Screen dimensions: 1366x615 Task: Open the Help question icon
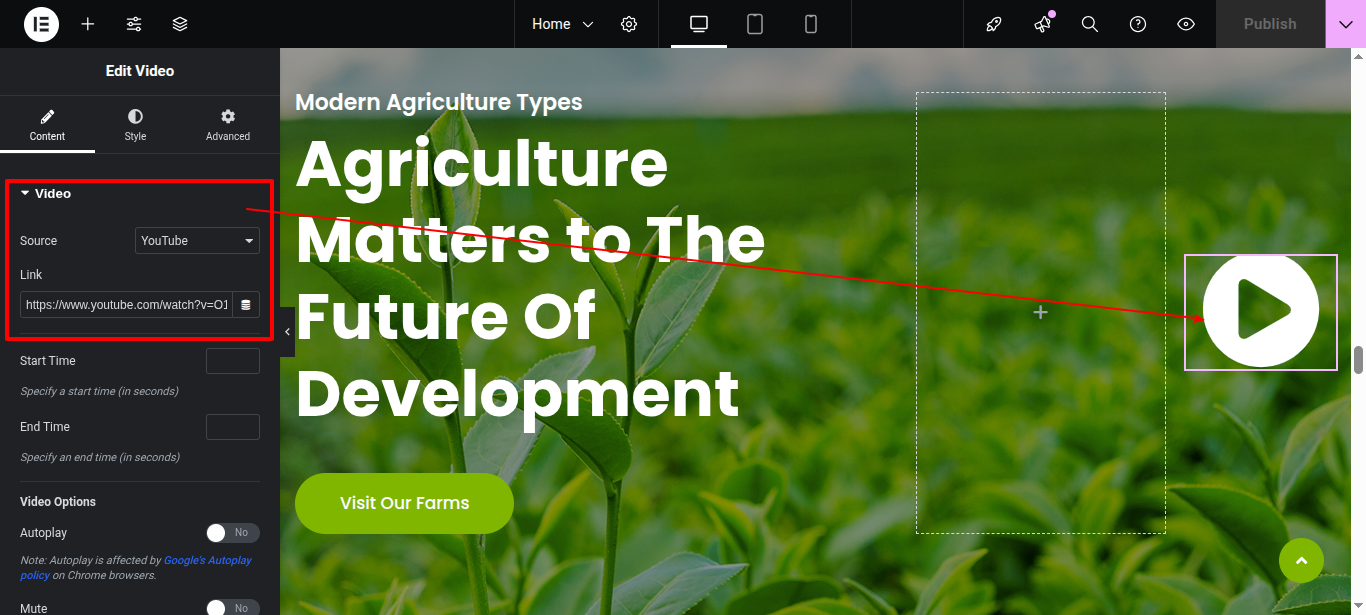pyautogui.click(x=1138, y=24)
